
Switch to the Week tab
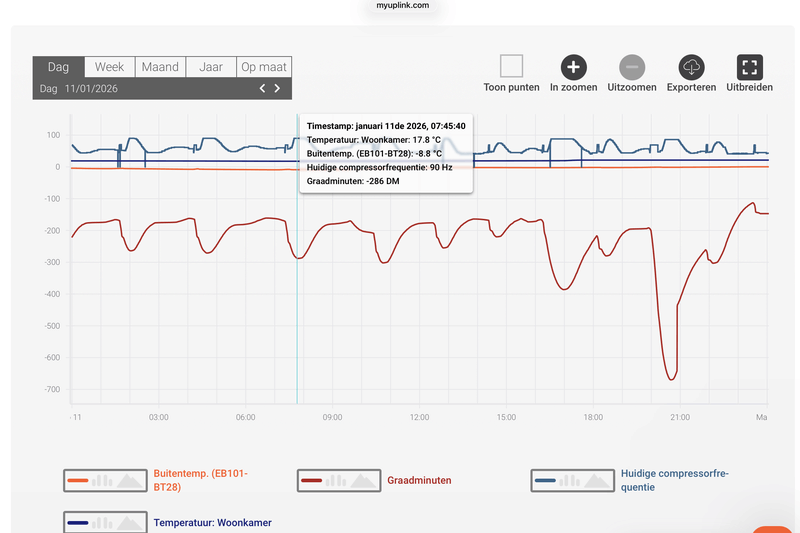tap(110, 67)
